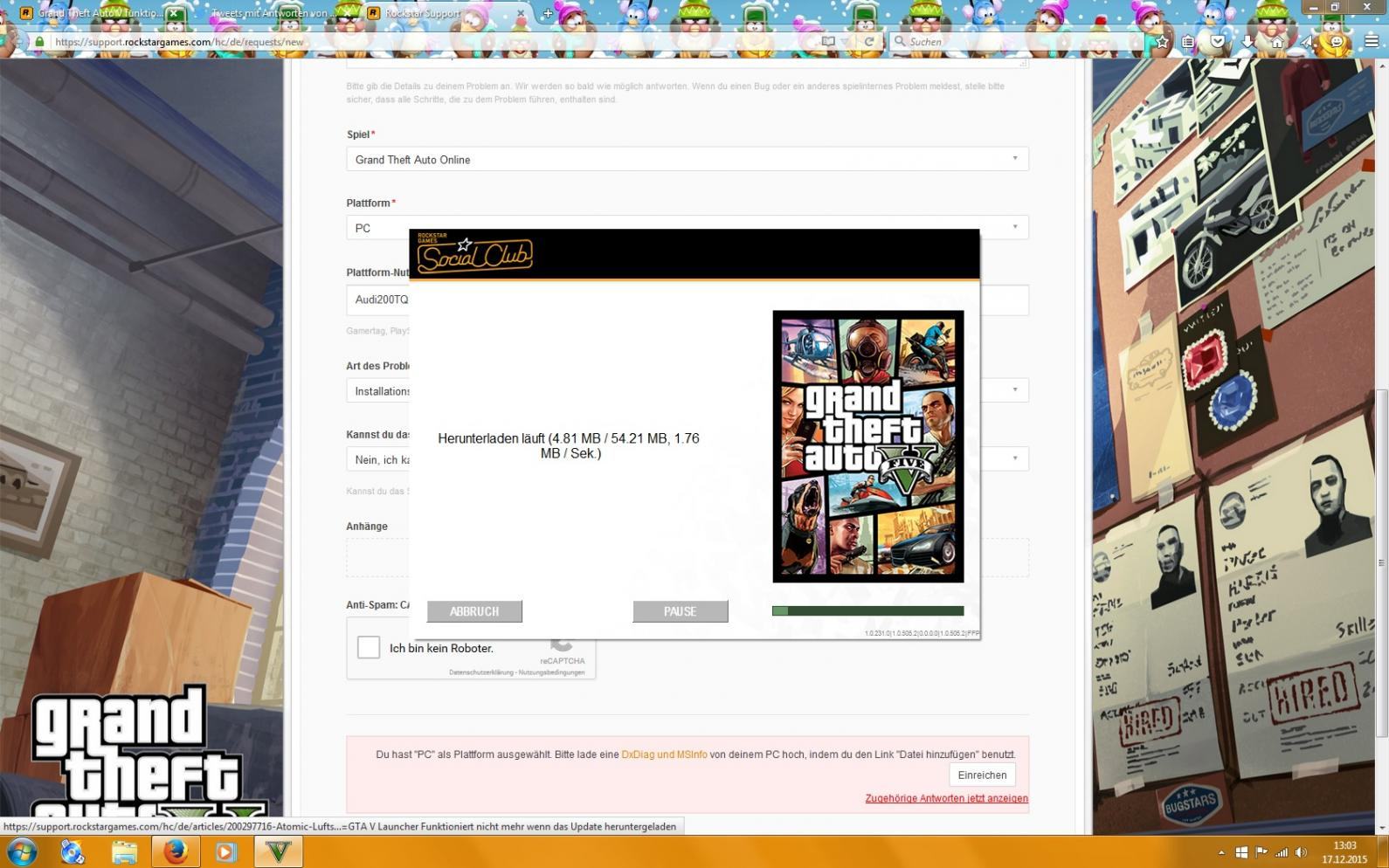The width and height of the screenshot is (1389, 868).
Task: Switch to Grand Theft Auto V Funktio... tab
Action: pos(100,13)
